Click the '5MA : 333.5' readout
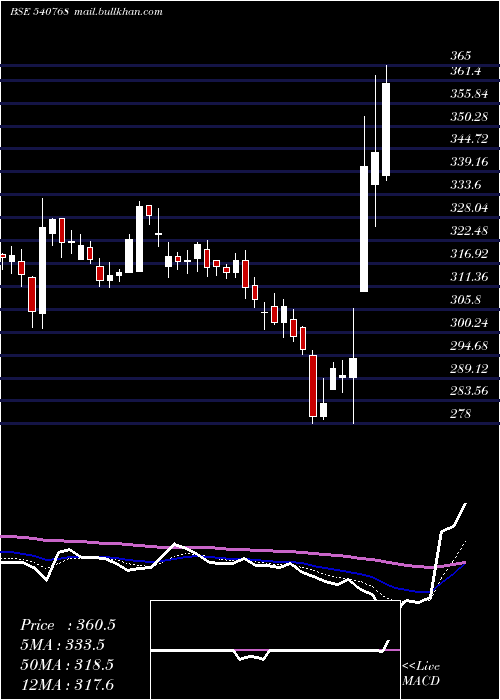This screenshot has height=700, width=500. pyautogui.click(x=62, y=645)
